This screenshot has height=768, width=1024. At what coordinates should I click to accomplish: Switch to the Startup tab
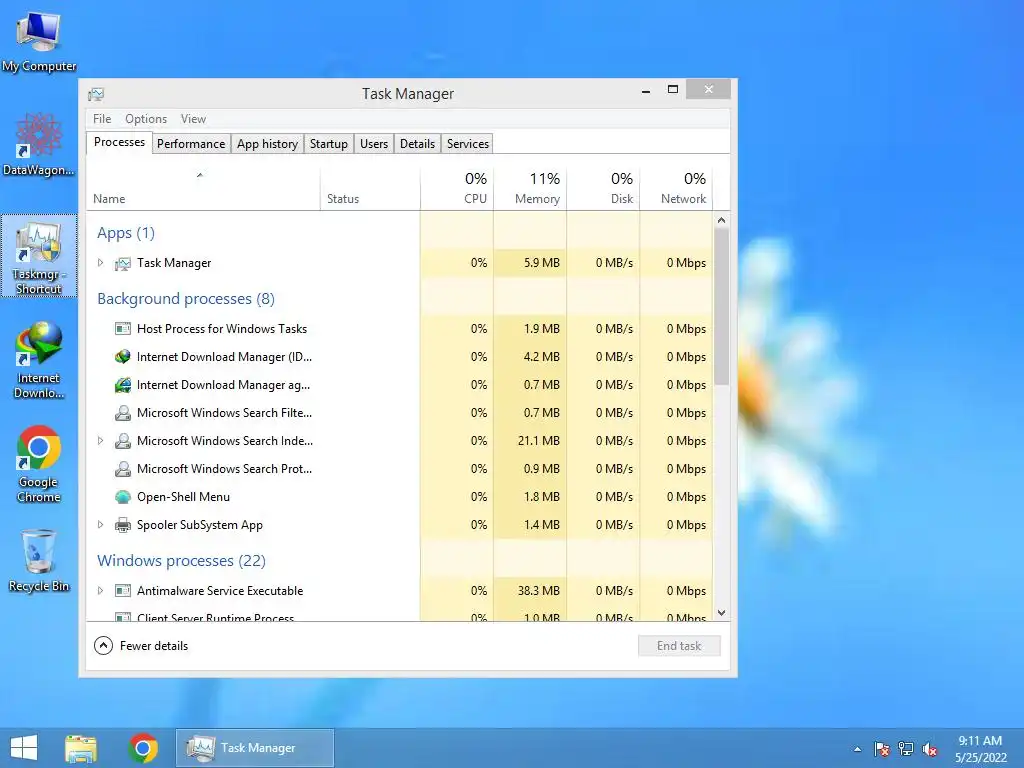click(x=328, y=144)
